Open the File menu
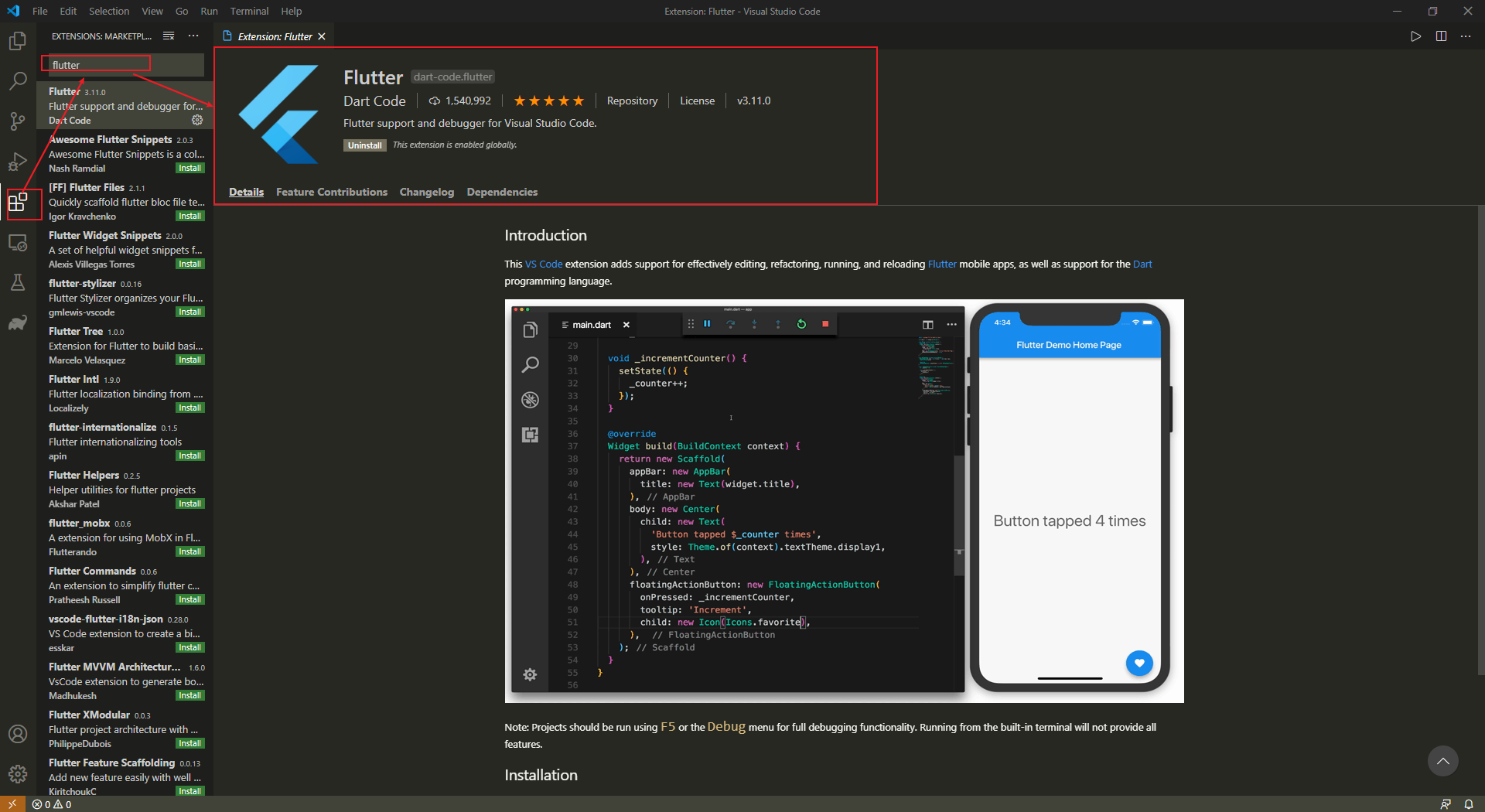This screenshot has width=1485, height=812. coord(40,11)
